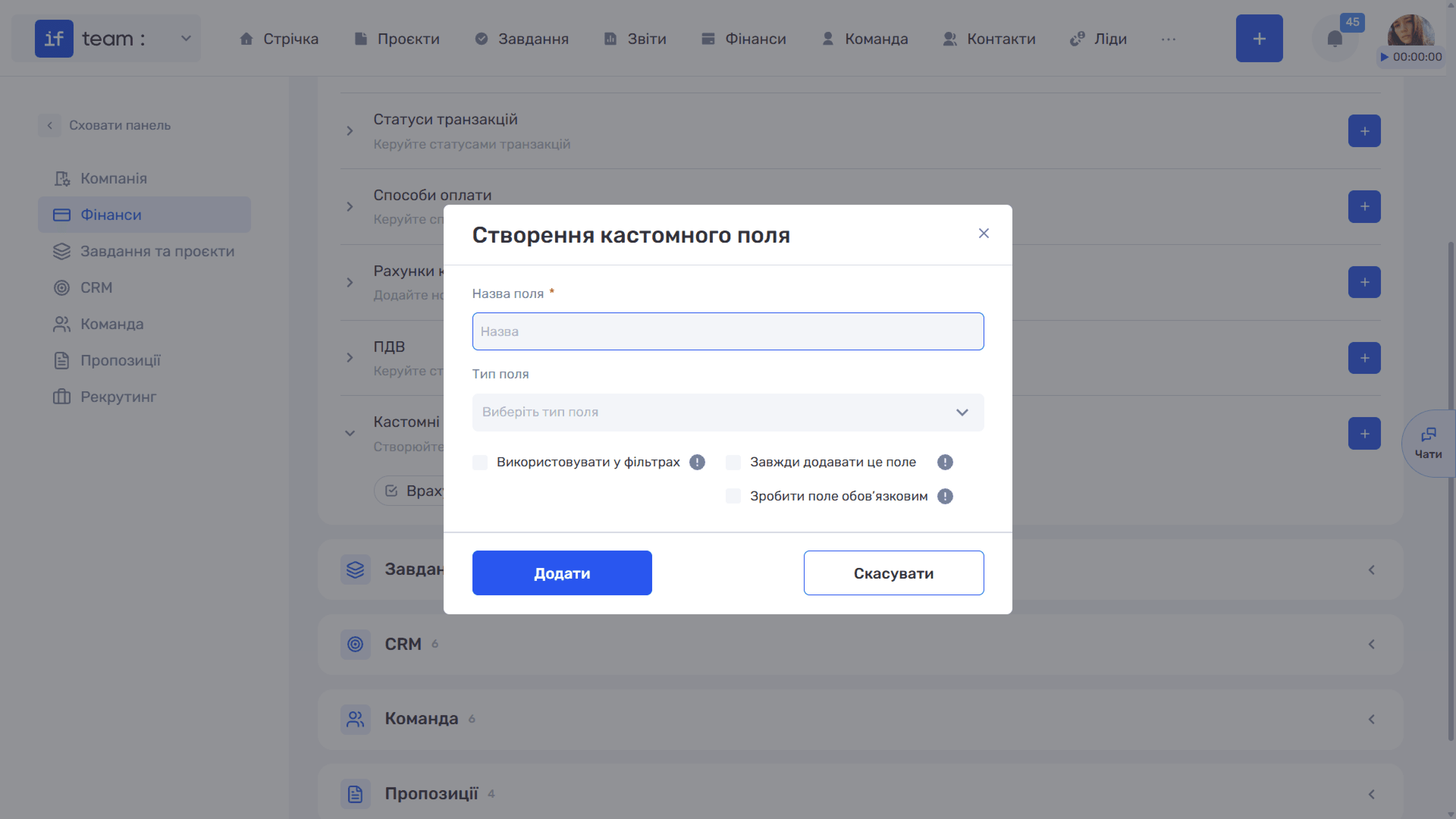
Task: Select CRM in settings sidebar
Action: coord(144,288)
